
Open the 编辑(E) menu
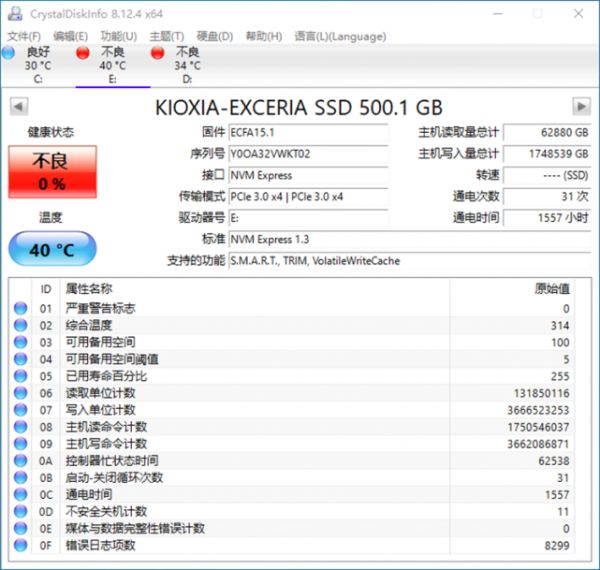70,36
